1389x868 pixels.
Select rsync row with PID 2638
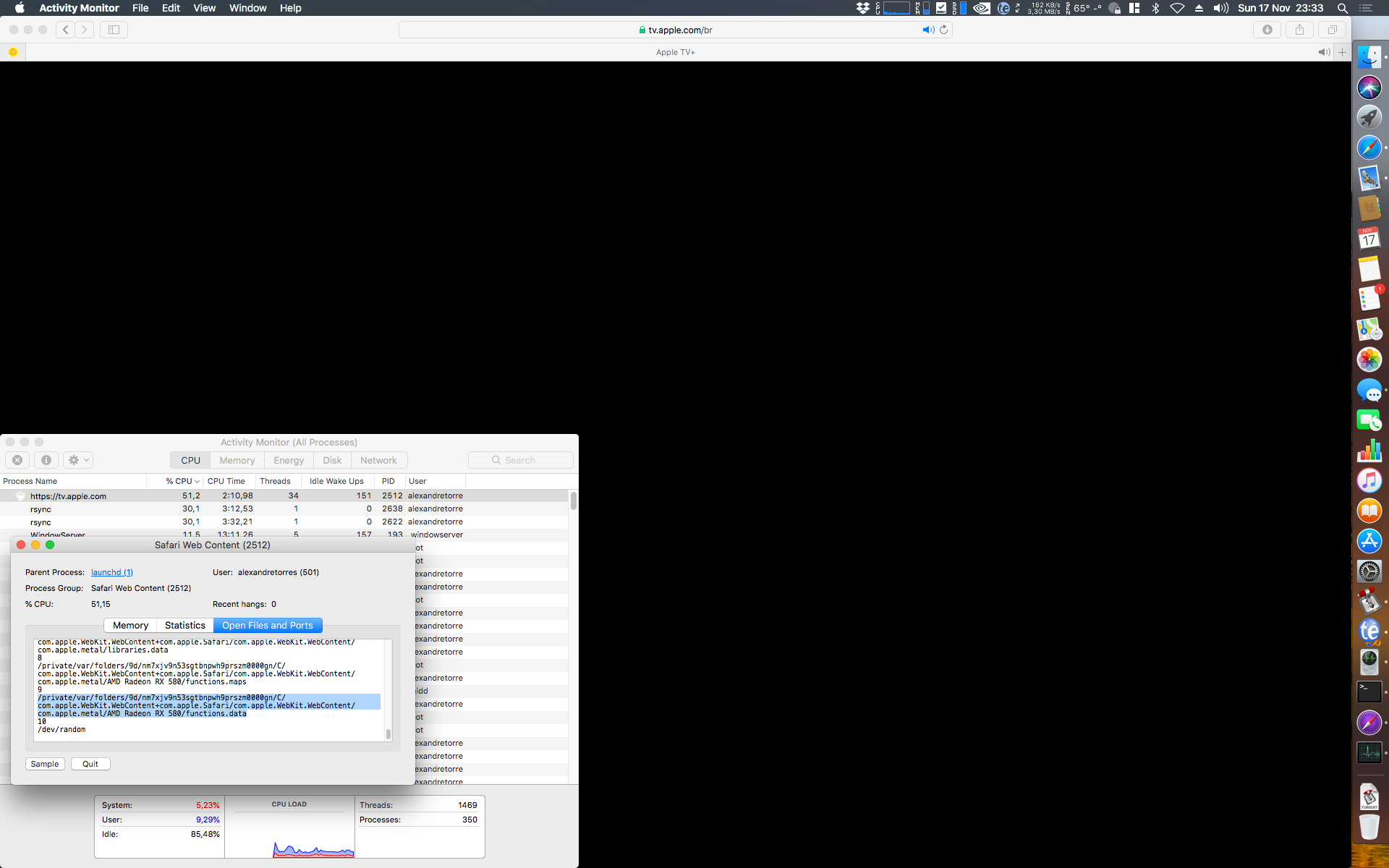pos(284,509)
